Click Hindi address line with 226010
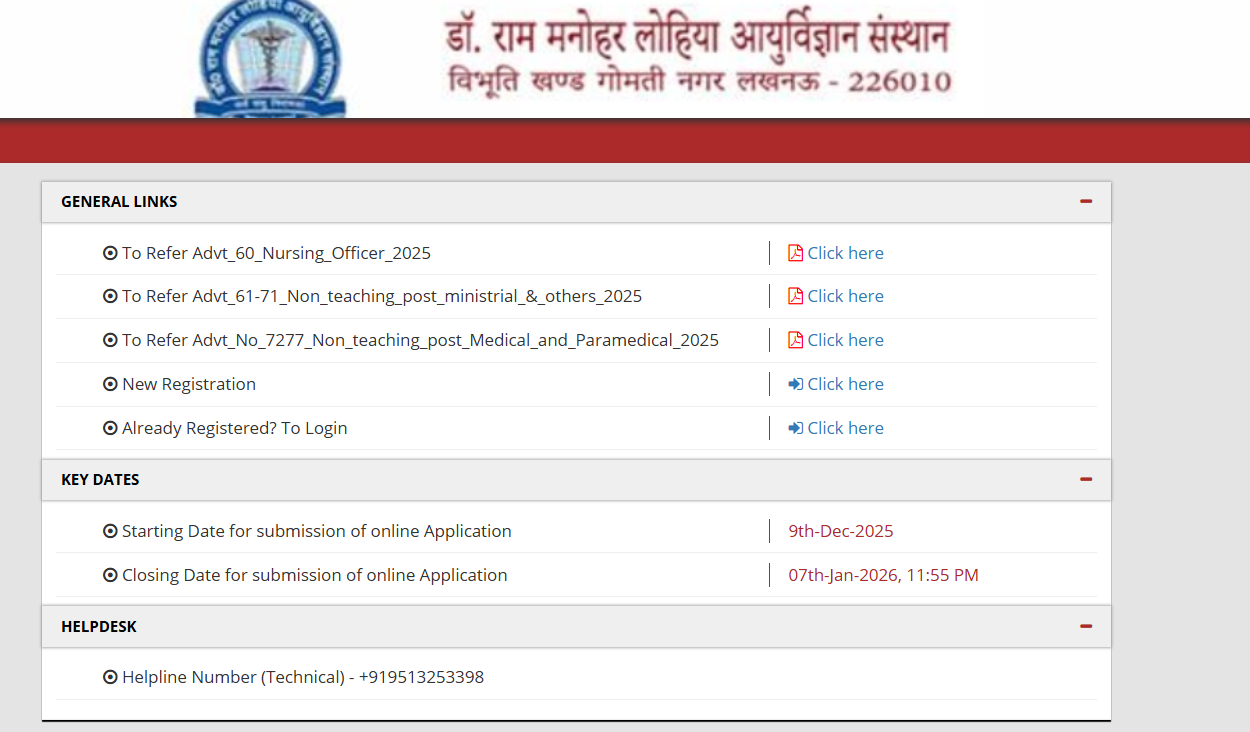The width and height of the screenshot is (1250, 732). coord(699,81)
